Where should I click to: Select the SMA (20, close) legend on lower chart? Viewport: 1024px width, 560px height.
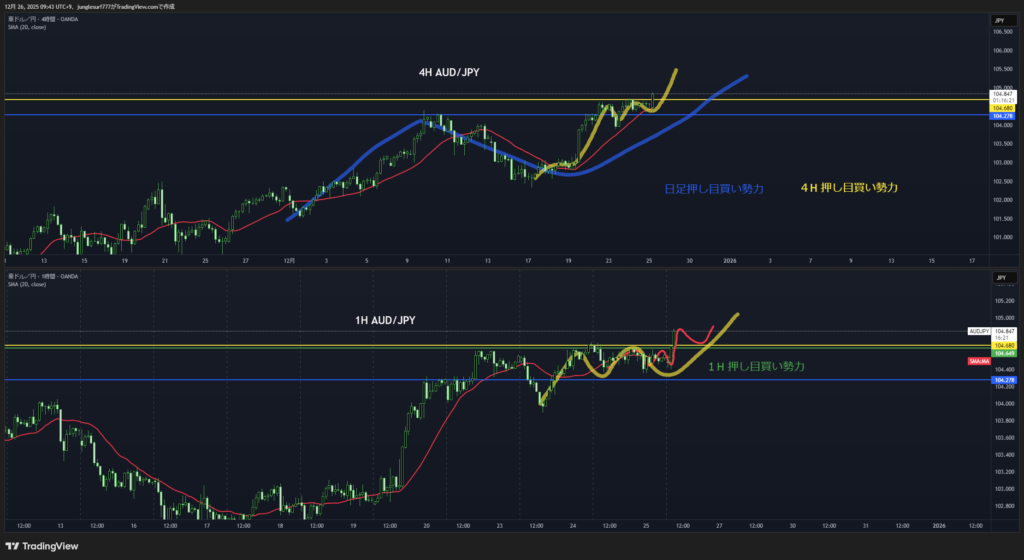[x=28, y=283]
